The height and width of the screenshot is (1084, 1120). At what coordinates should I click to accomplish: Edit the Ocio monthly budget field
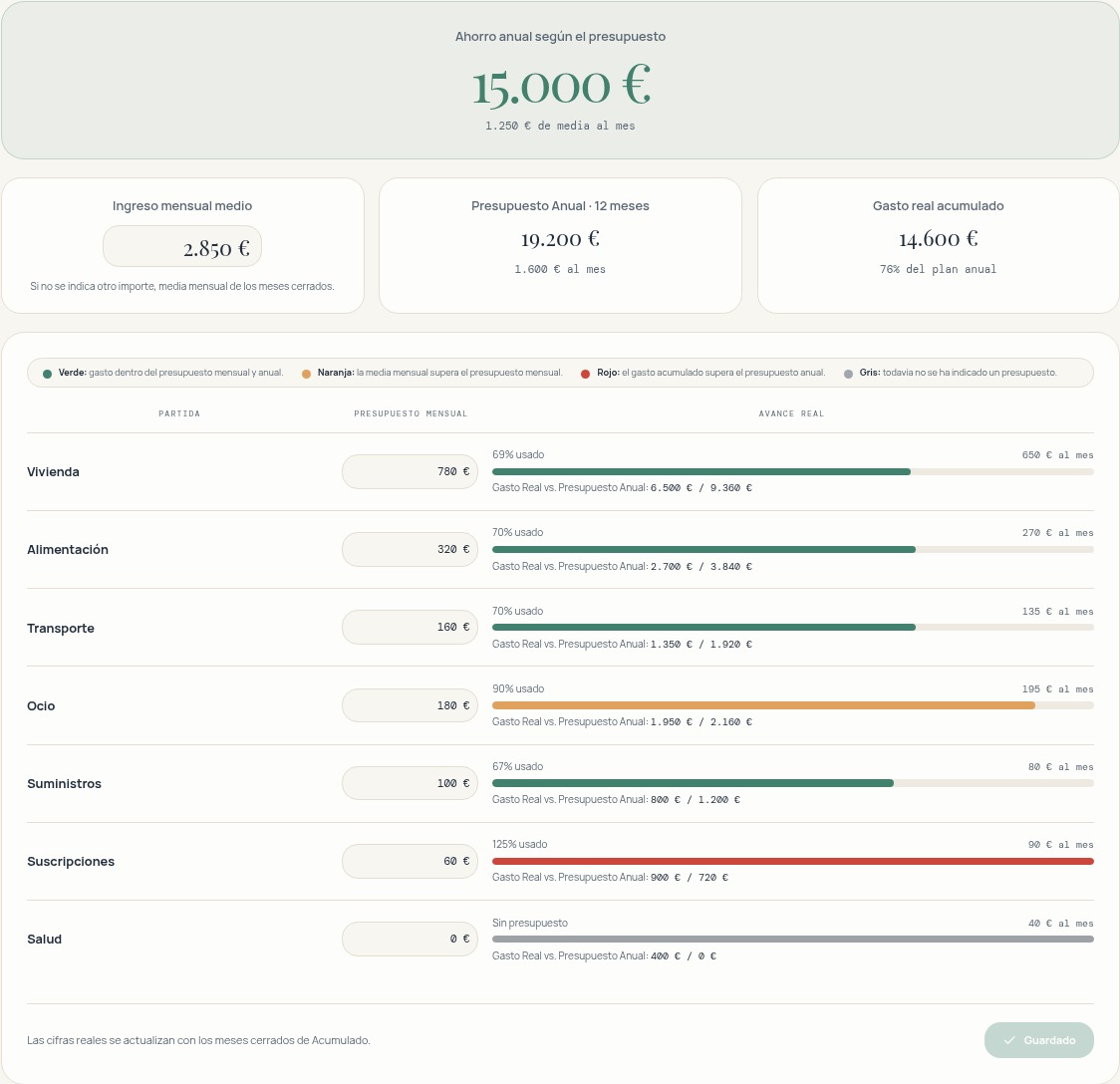click(410, 705)
